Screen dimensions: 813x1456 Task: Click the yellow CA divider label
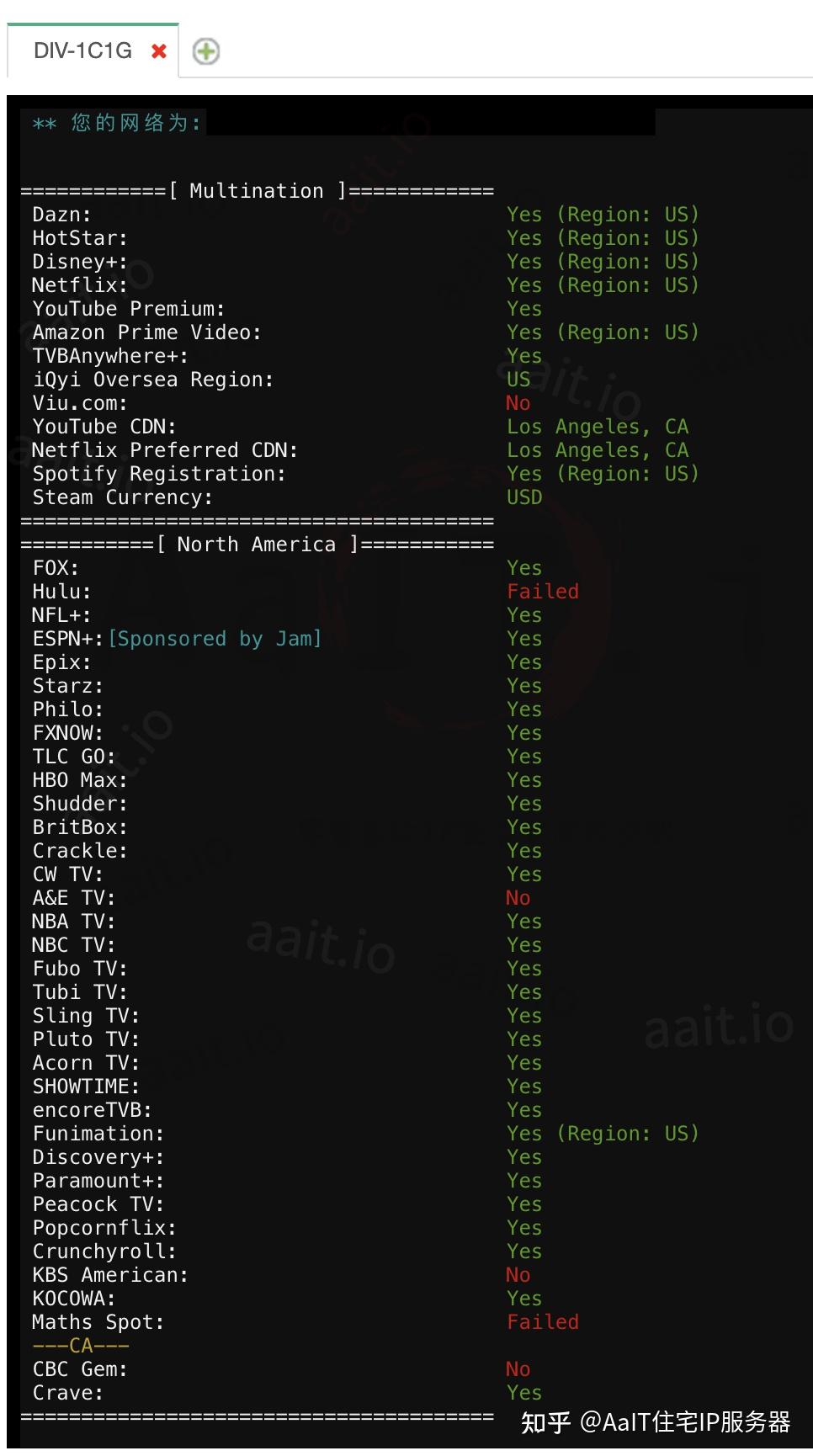tap(81, 1346)
